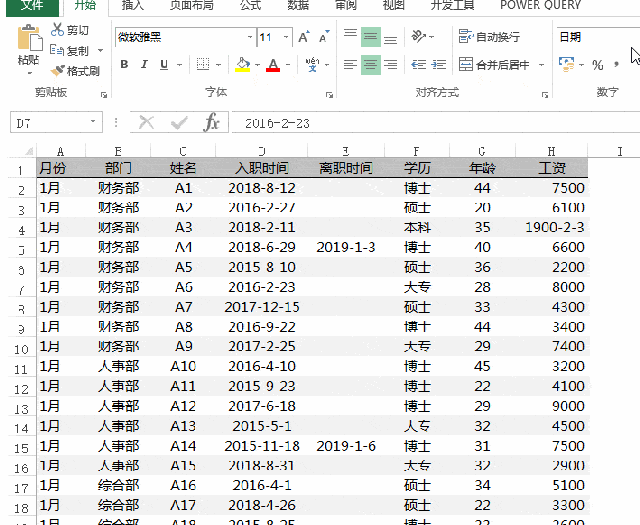Click the Paste (粘贴) clipboard icon
Image resolution: width=640 pixels, height=525 pixels.
(29, 38)
